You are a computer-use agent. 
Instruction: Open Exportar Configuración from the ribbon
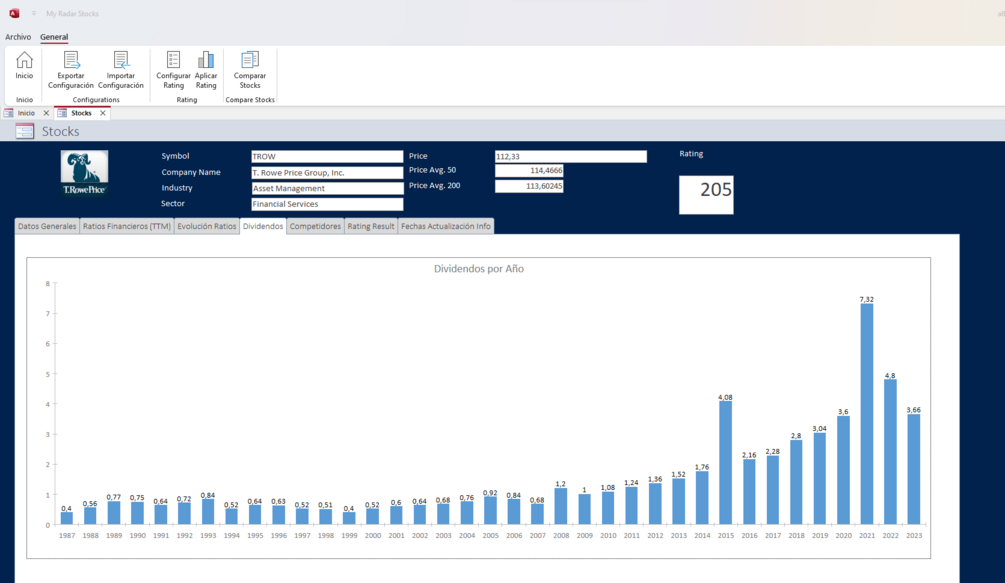(71, 70)
